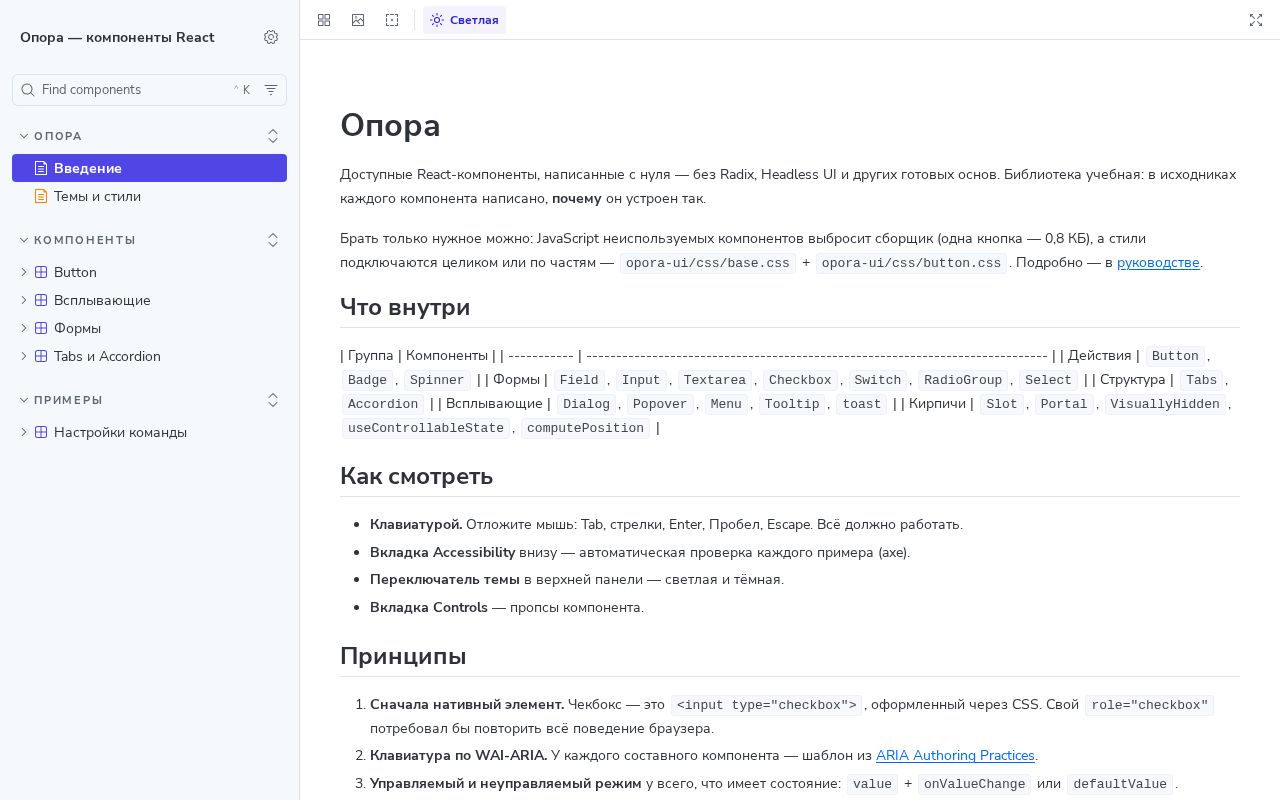This screenshot has width=1280, height=800.
Task: Open the sidebar settings gear menu
Action: (x=271, y=37)
